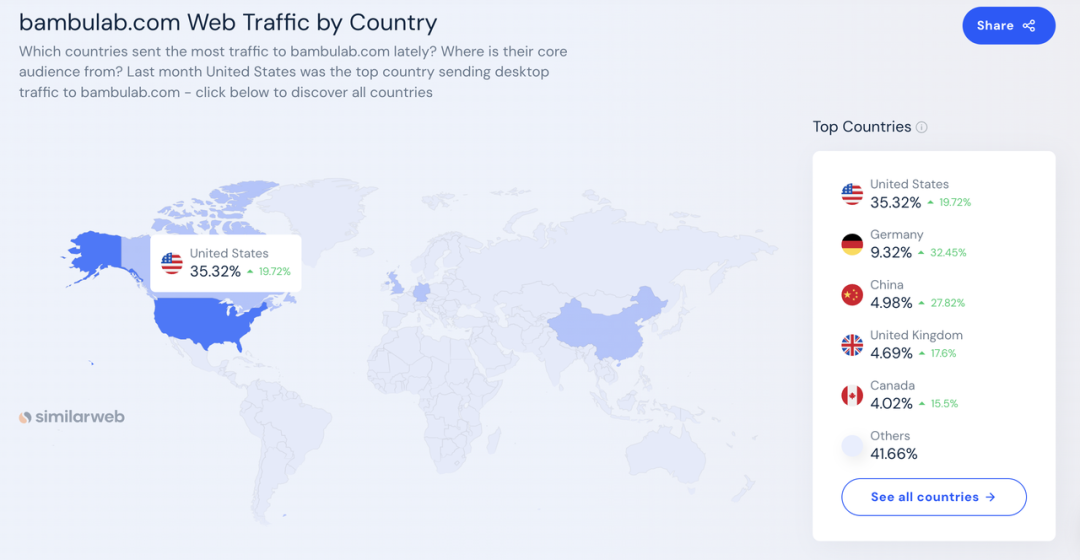
Task: Click the Germany 9.32% value
Action: coord(891,253)
